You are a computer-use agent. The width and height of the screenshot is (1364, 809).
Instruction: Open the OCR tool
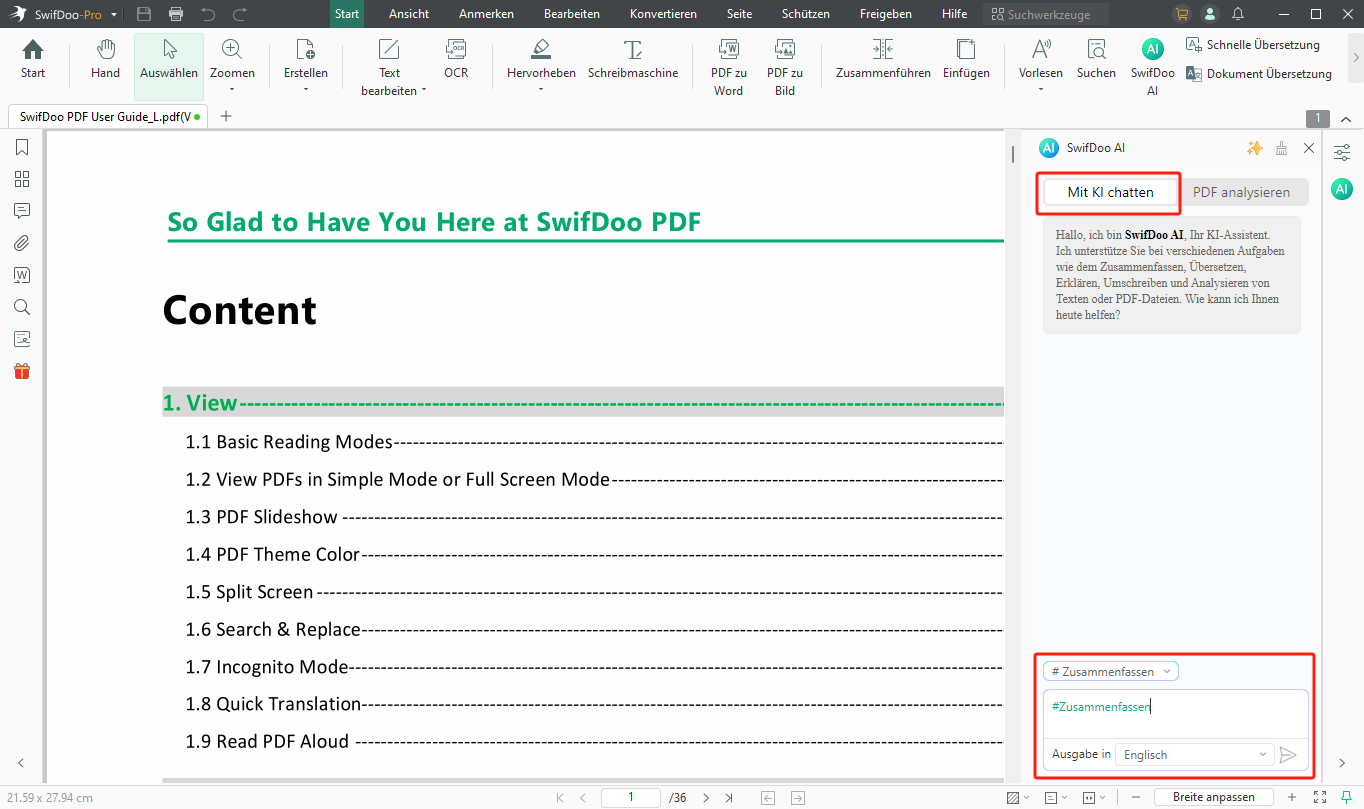click(x=456, y=60)
